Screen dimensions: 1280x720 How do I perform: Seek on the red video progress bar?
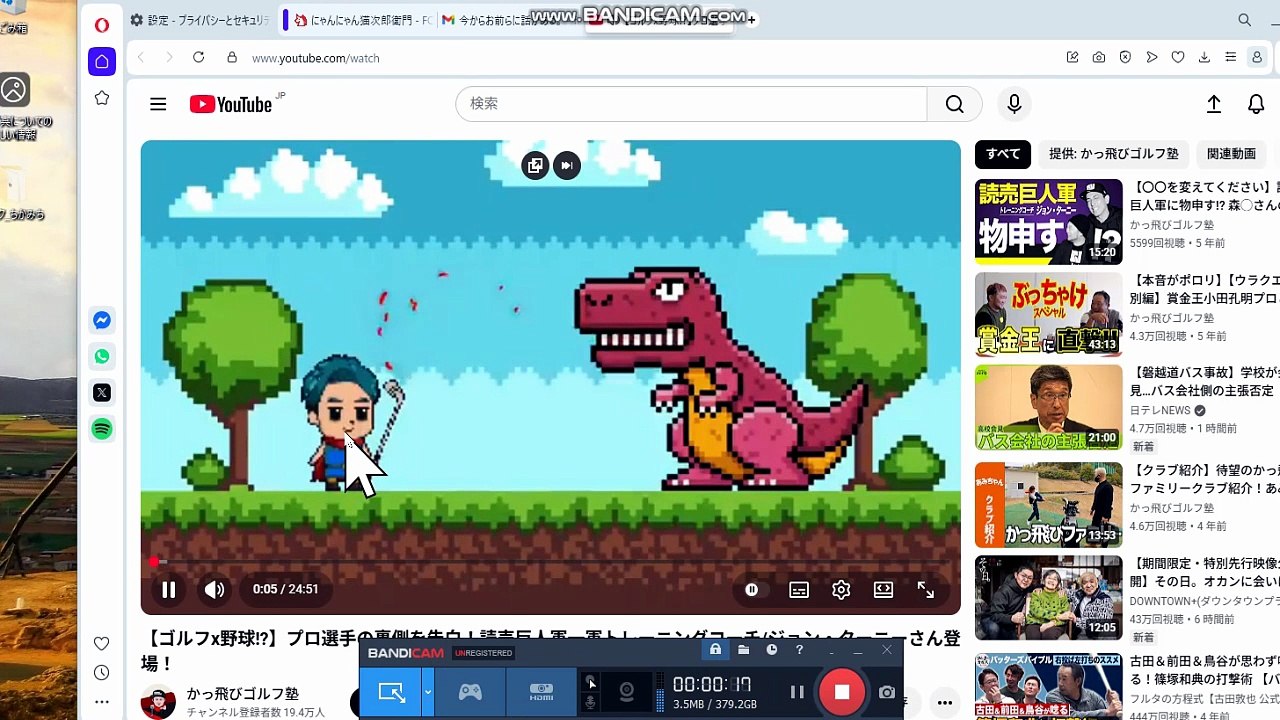tap(551, 562)
